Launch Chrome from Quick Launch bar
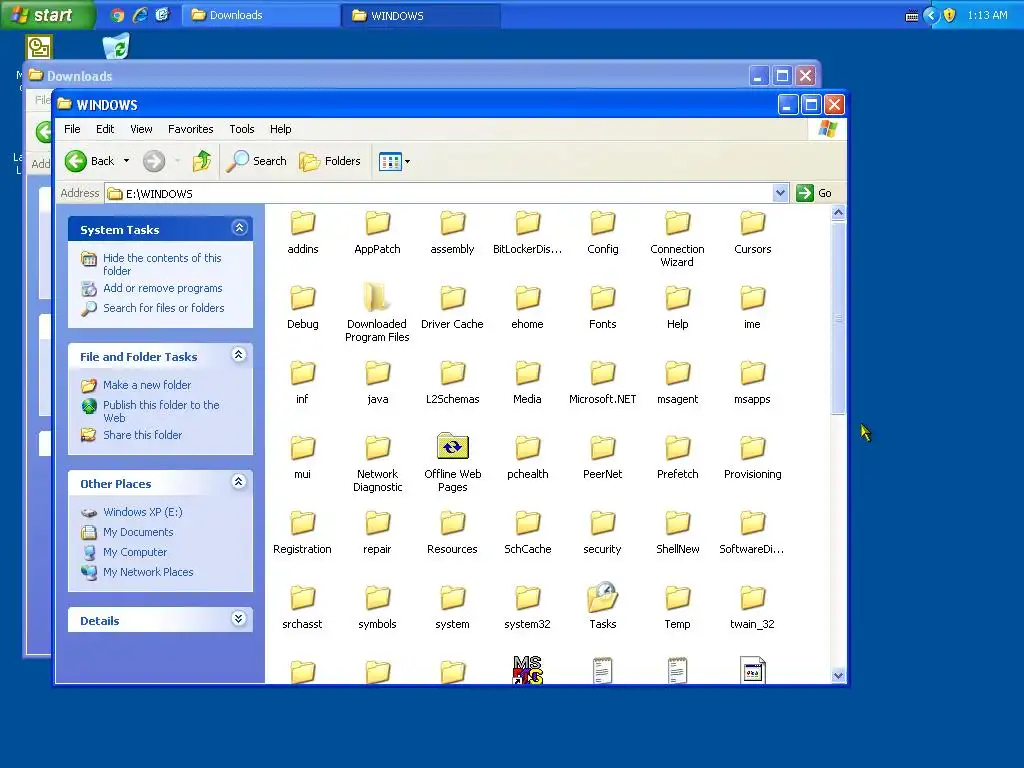 118,15
